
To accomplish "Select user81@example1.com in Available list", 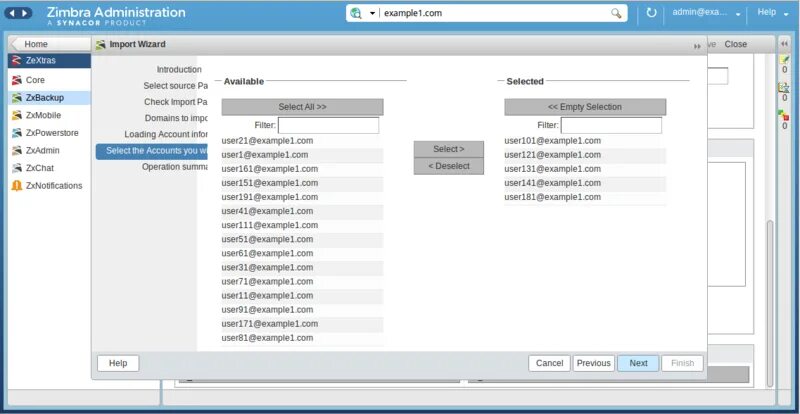I will (303, 338).
